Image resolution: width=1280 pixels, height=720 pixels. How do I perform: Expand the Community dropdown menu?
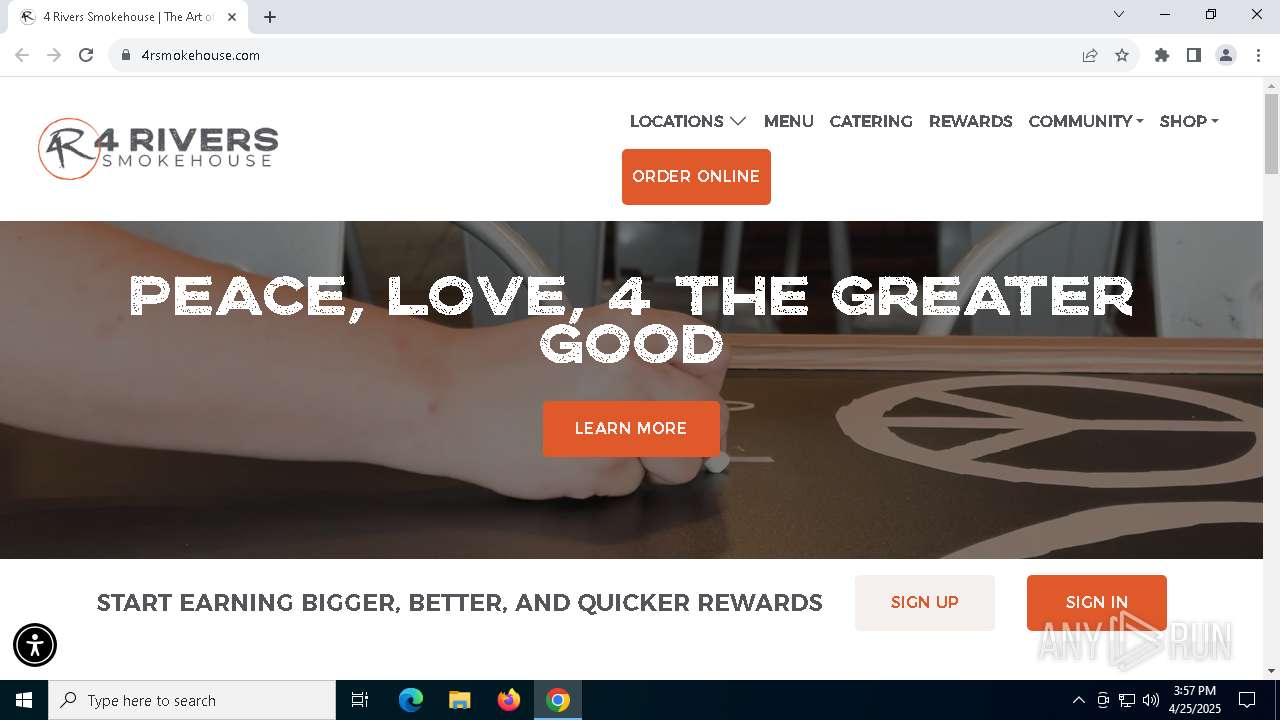[x=1086, y=121]
